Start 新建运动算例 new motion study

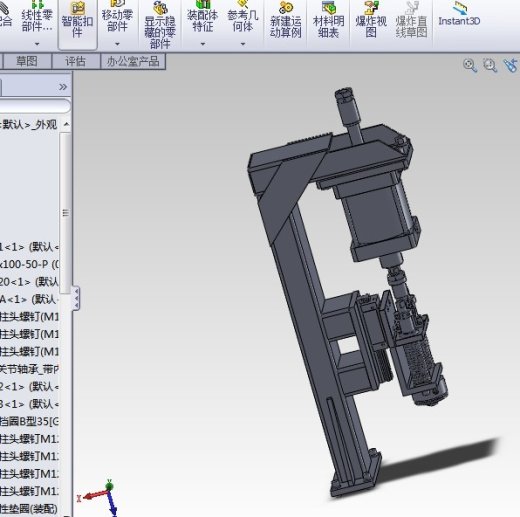tap(285, 20)
